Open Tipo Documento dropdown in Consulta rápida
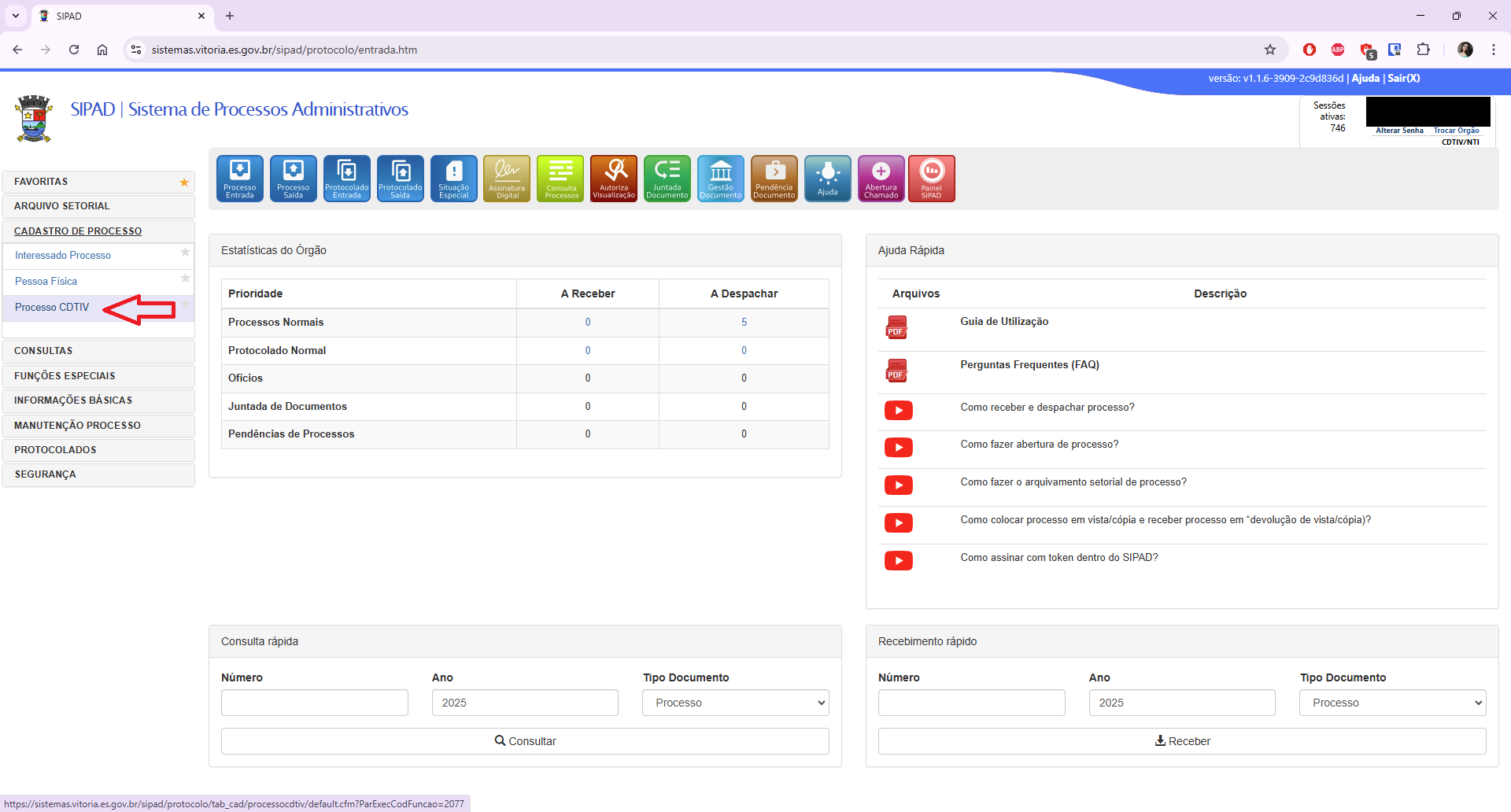Screen dimensions: 1511x812 point(735,703)
